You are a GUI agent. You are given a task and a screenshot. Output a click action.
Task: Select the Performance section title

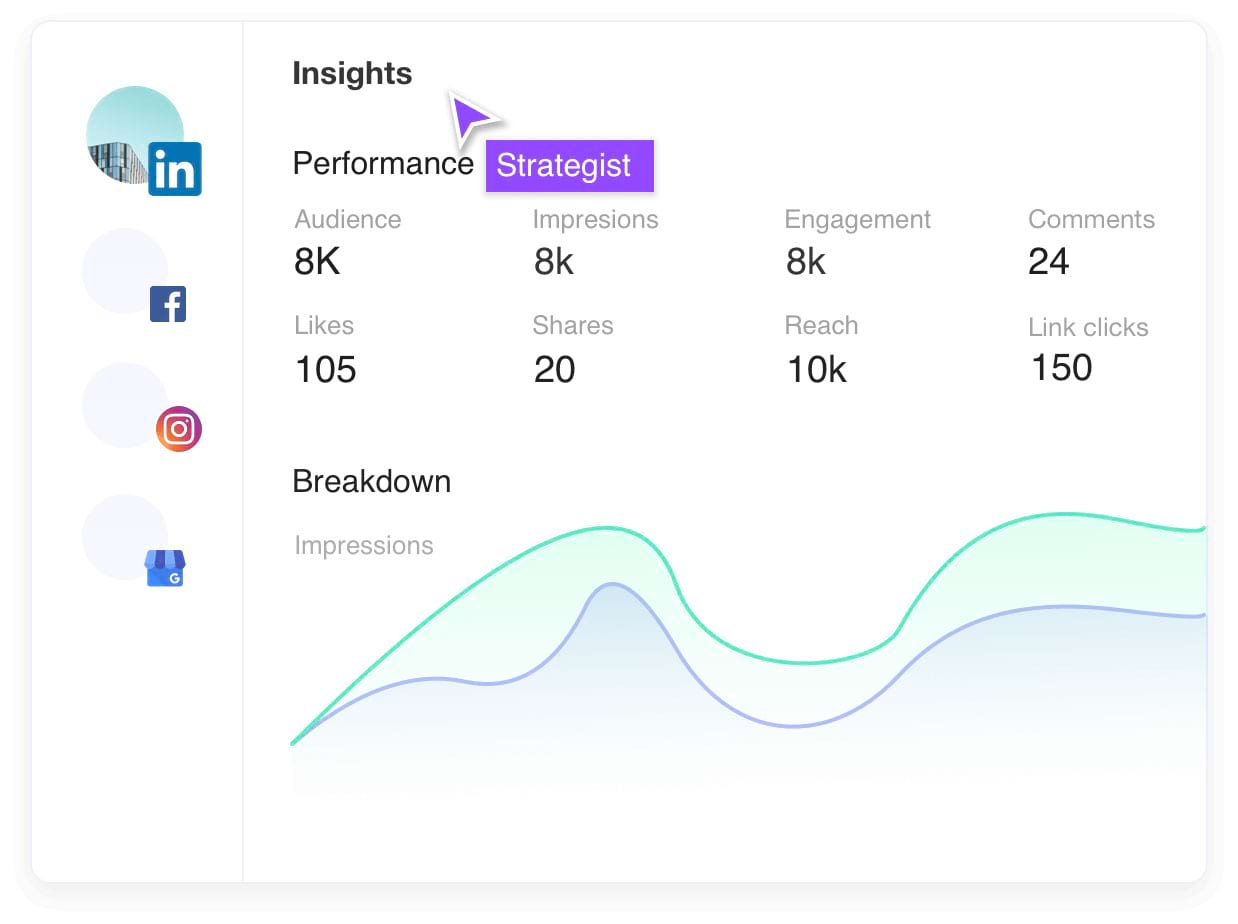(x=383, y=162)
